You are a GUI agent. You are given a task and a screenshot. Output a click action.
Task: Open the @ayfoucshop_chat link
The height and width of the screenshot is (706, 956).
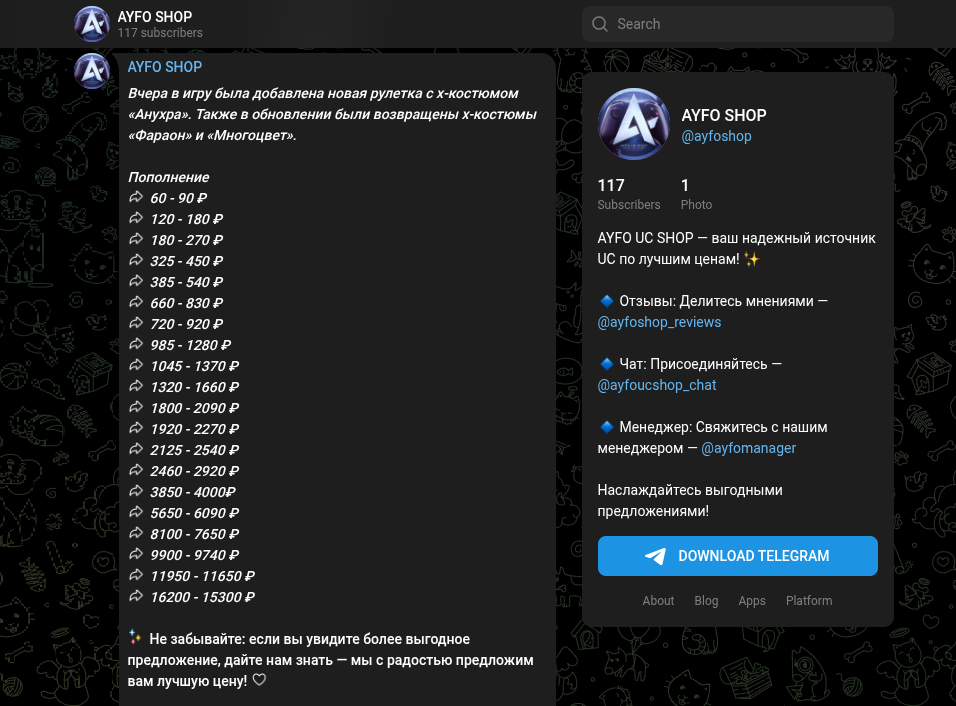(656, 385)
